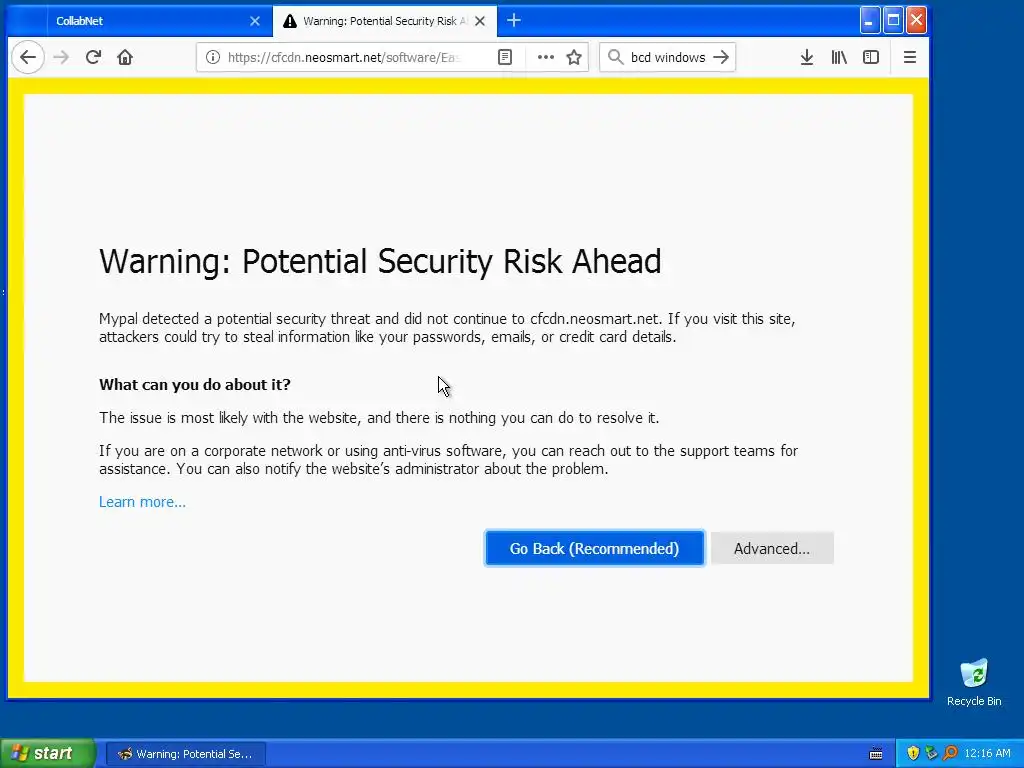This screenshot has width=1024, height=768.
Task: Click the forward navigation arrow
Action: pyautogui.click(x=61, y=57)
